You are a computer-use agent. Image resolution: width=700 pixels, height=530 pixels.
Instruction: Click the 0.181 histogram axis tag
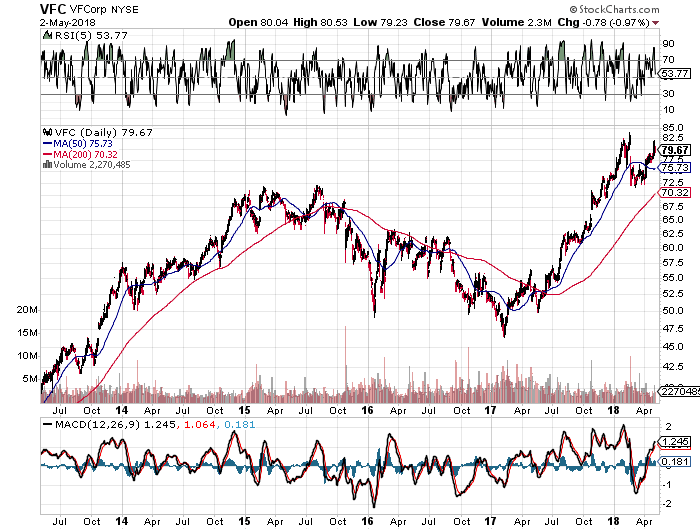pos(675,462)
